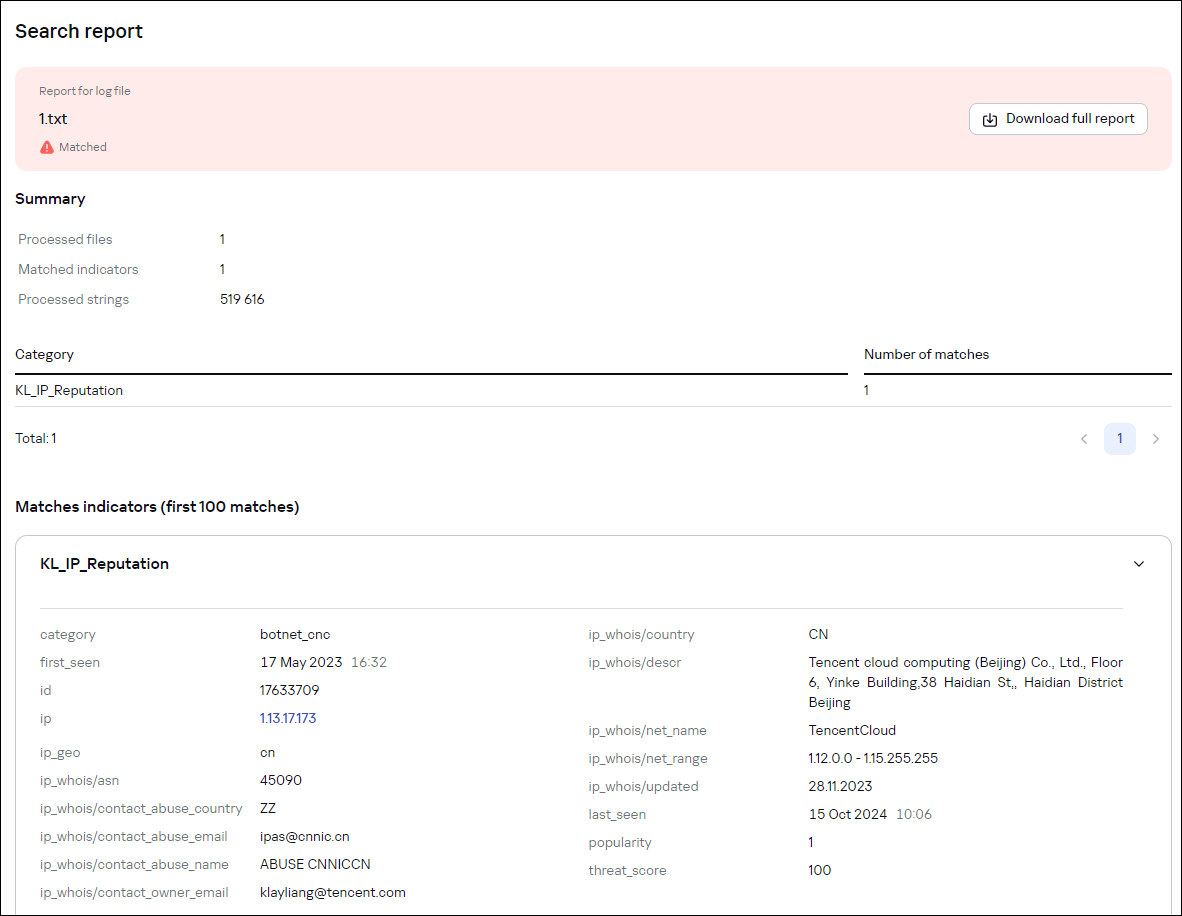1182x916 pixels.
Task: Click the red warning triangle next to Matched
Action: tap(46, 146)
